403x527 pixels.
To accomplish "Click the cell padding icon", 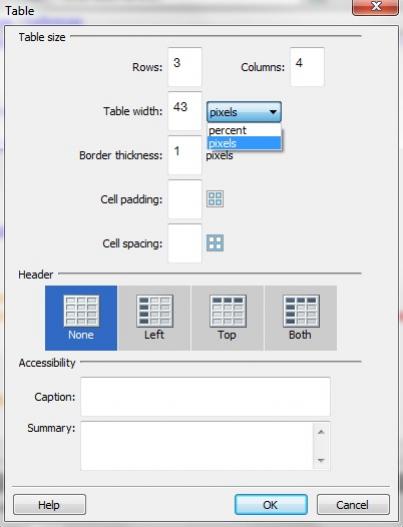I will pyautogui.click(x=215, y=199).
